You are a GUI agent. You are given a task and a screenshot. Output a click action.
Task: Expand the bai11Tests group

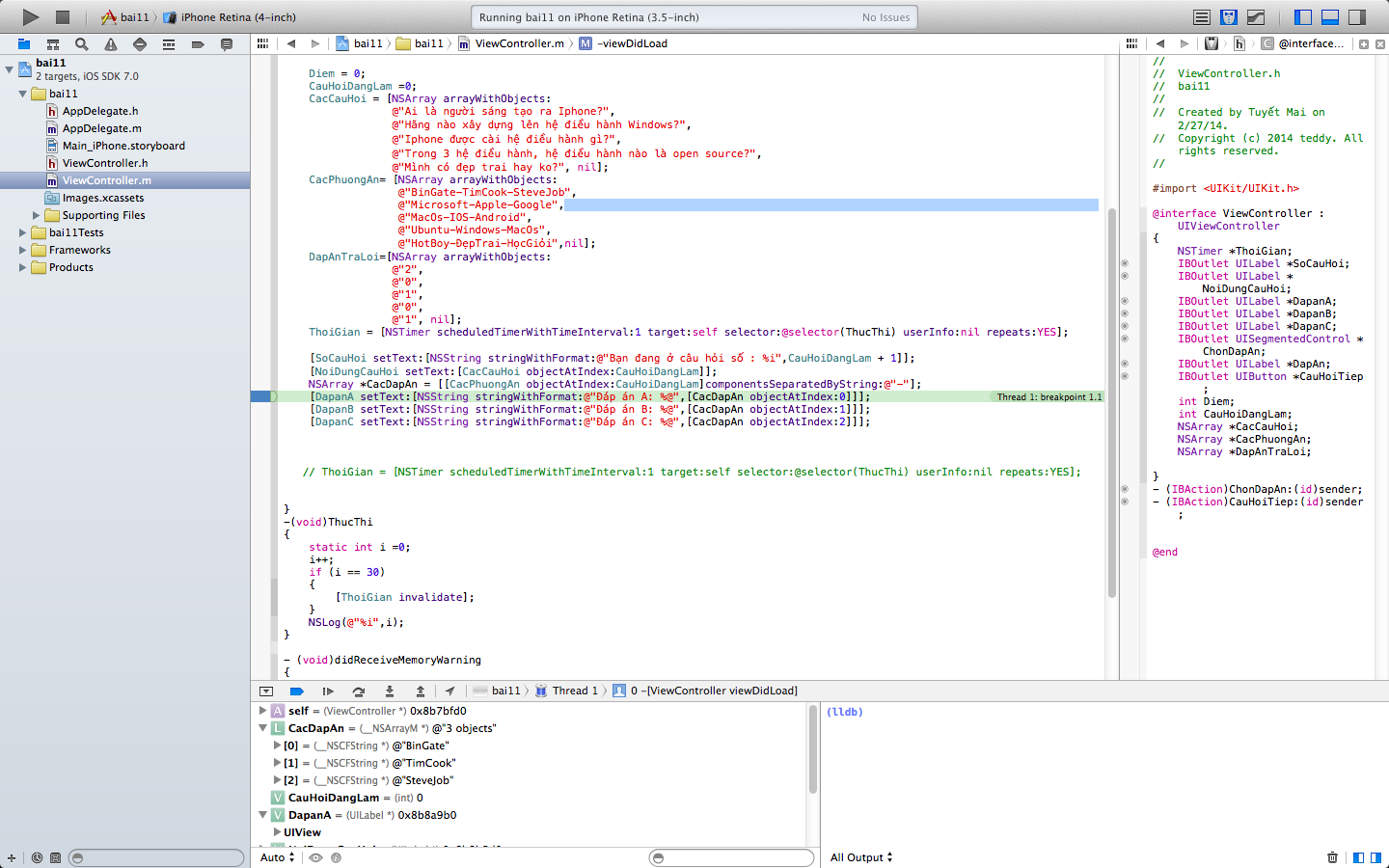23,232
